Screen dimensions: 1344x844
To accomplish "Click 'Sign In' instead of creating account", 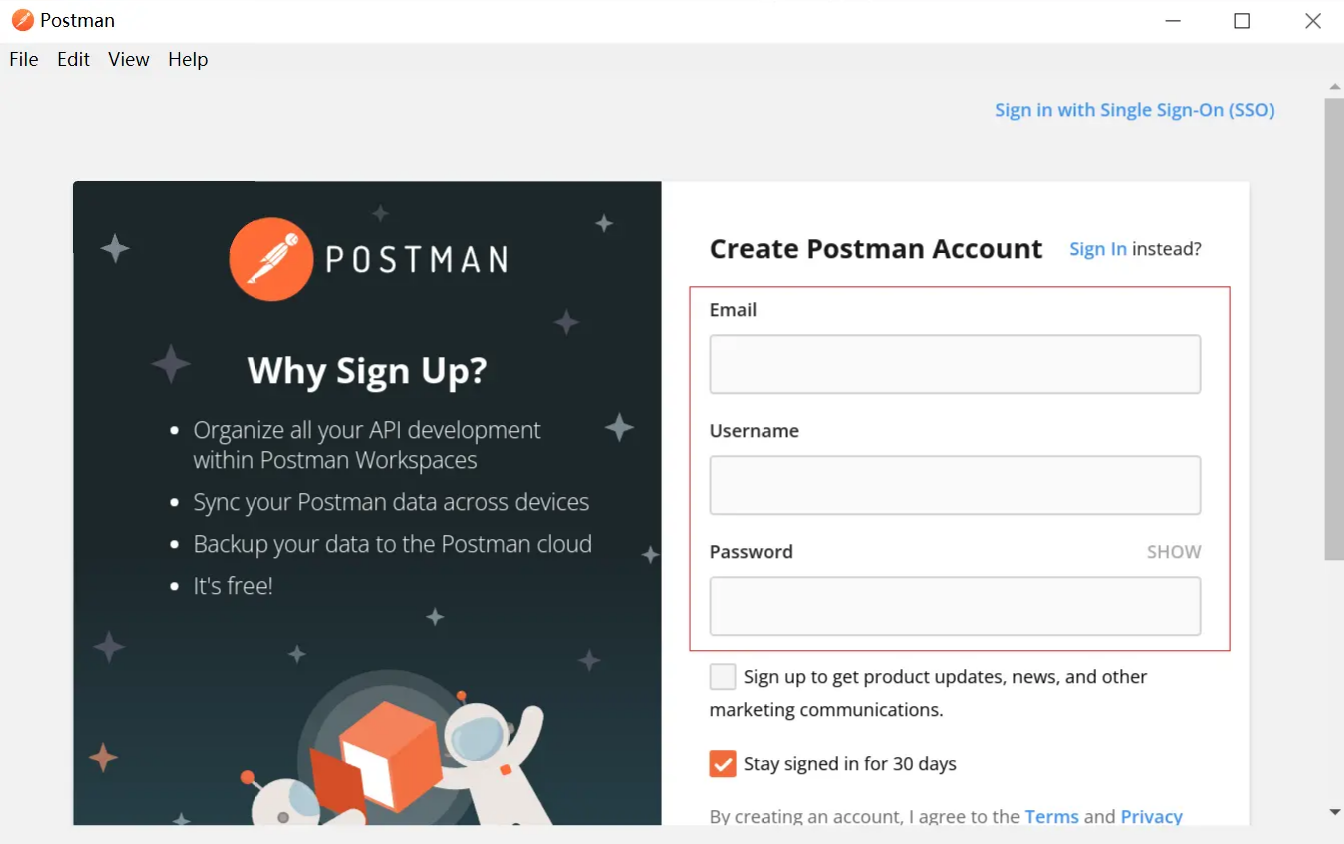I will 1097,249.
